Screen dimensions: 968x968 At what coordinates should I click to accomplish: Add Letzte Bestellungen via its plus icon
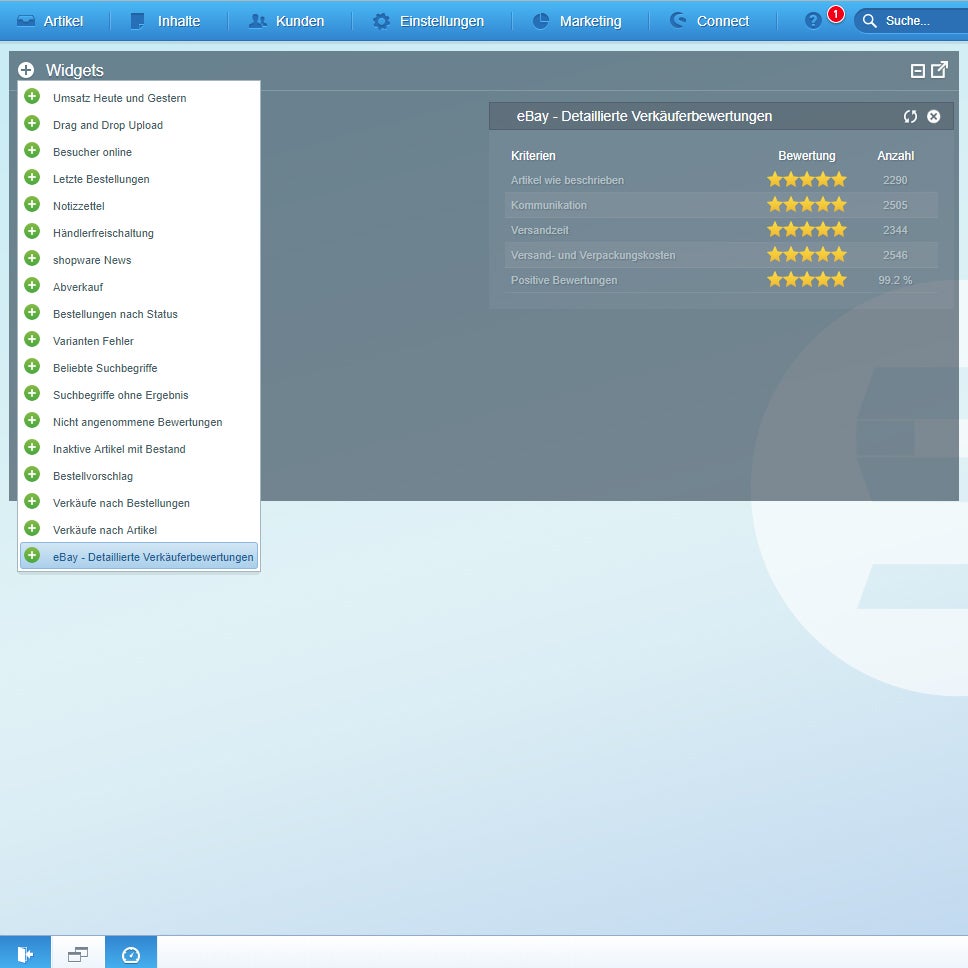pyautogui.click(x=32, y=178)
